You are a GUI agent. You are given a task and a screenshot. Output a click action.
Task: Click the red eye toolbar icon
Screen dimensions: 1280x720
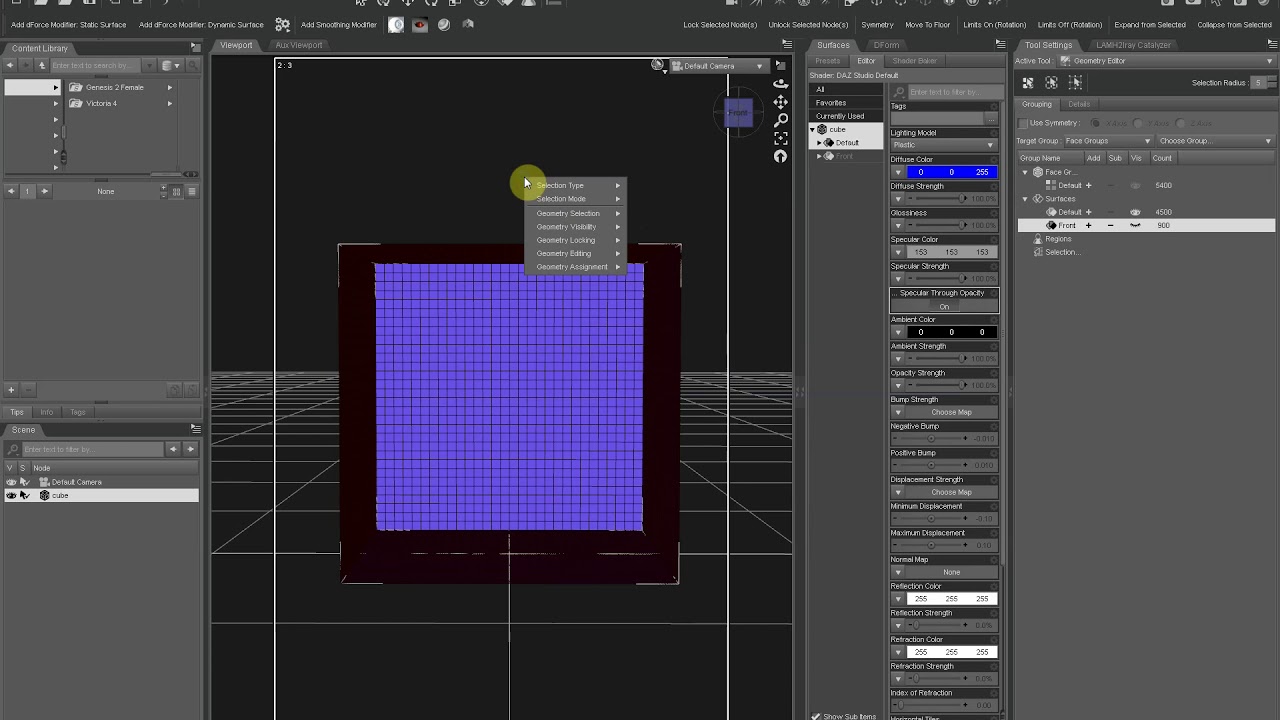[420, 25]
